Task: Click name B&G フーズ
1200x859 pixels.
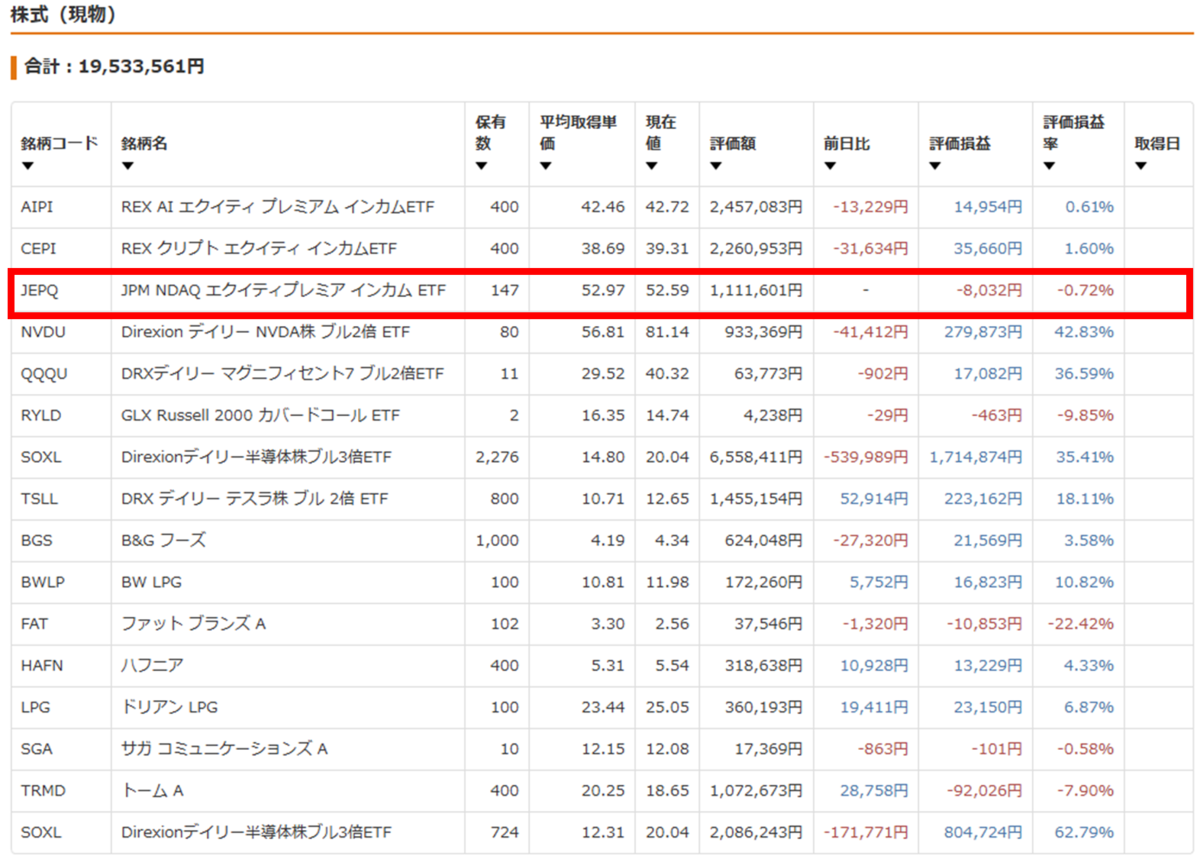Action: click(x=163, y=540)
